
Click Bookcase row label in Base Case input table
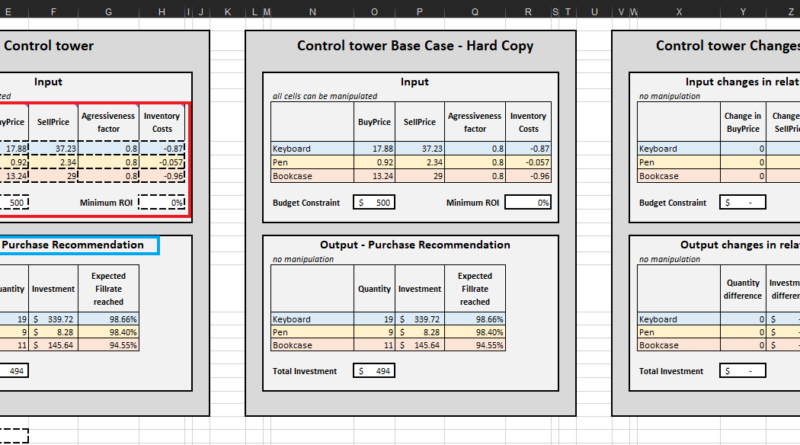tap(312, 176)
